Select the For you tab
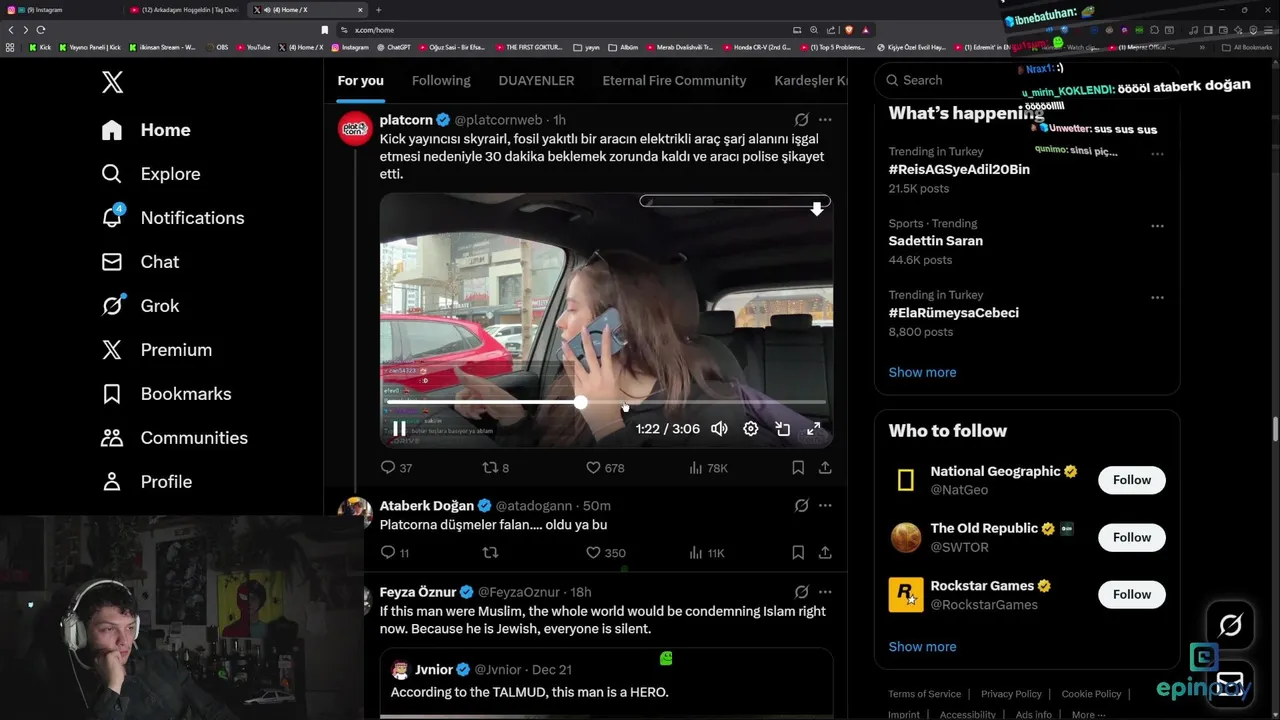 pos(360,80)
